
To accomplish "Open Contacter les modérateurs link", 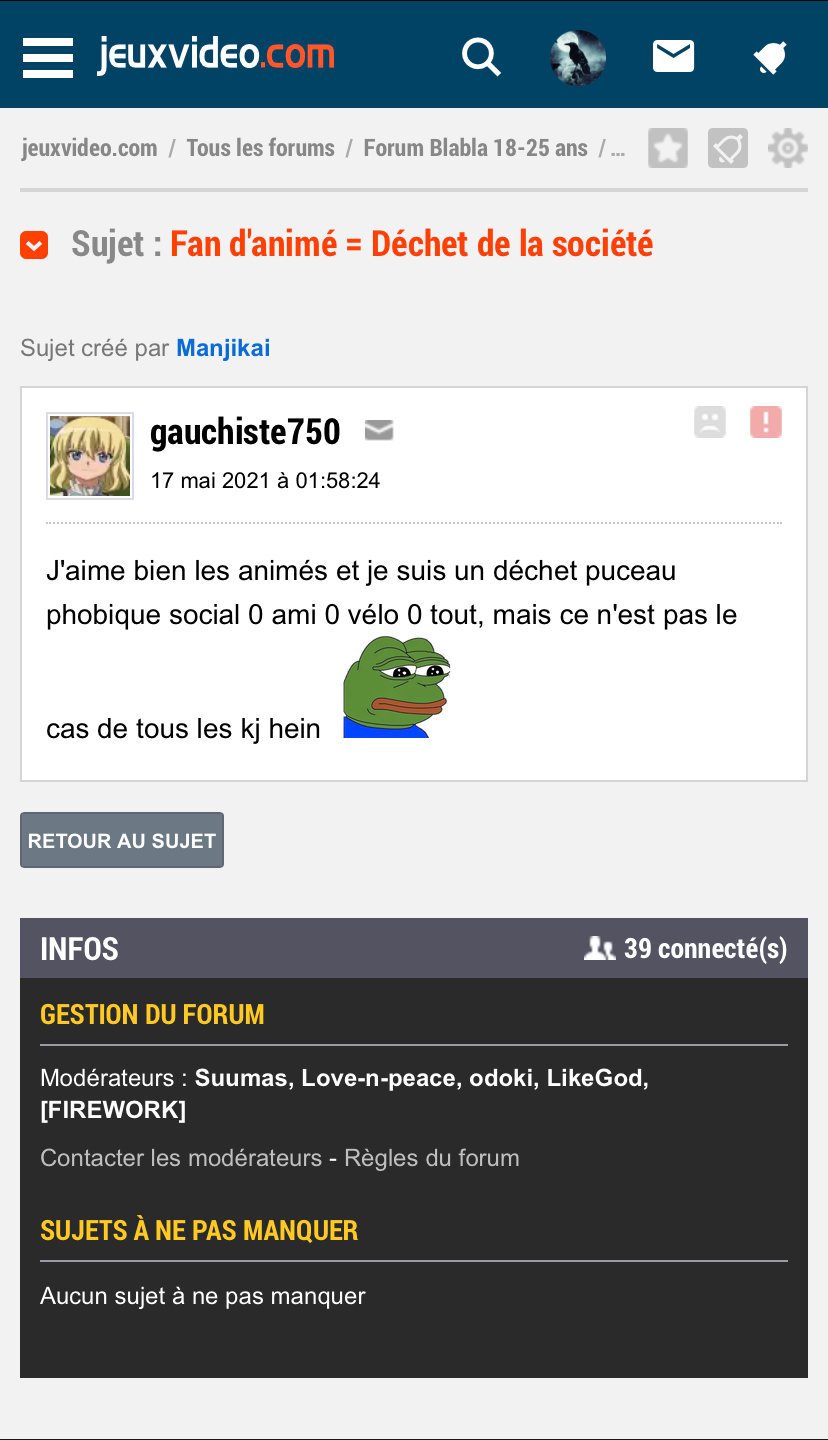I will pyautogui.click(x=181, y=1158).
